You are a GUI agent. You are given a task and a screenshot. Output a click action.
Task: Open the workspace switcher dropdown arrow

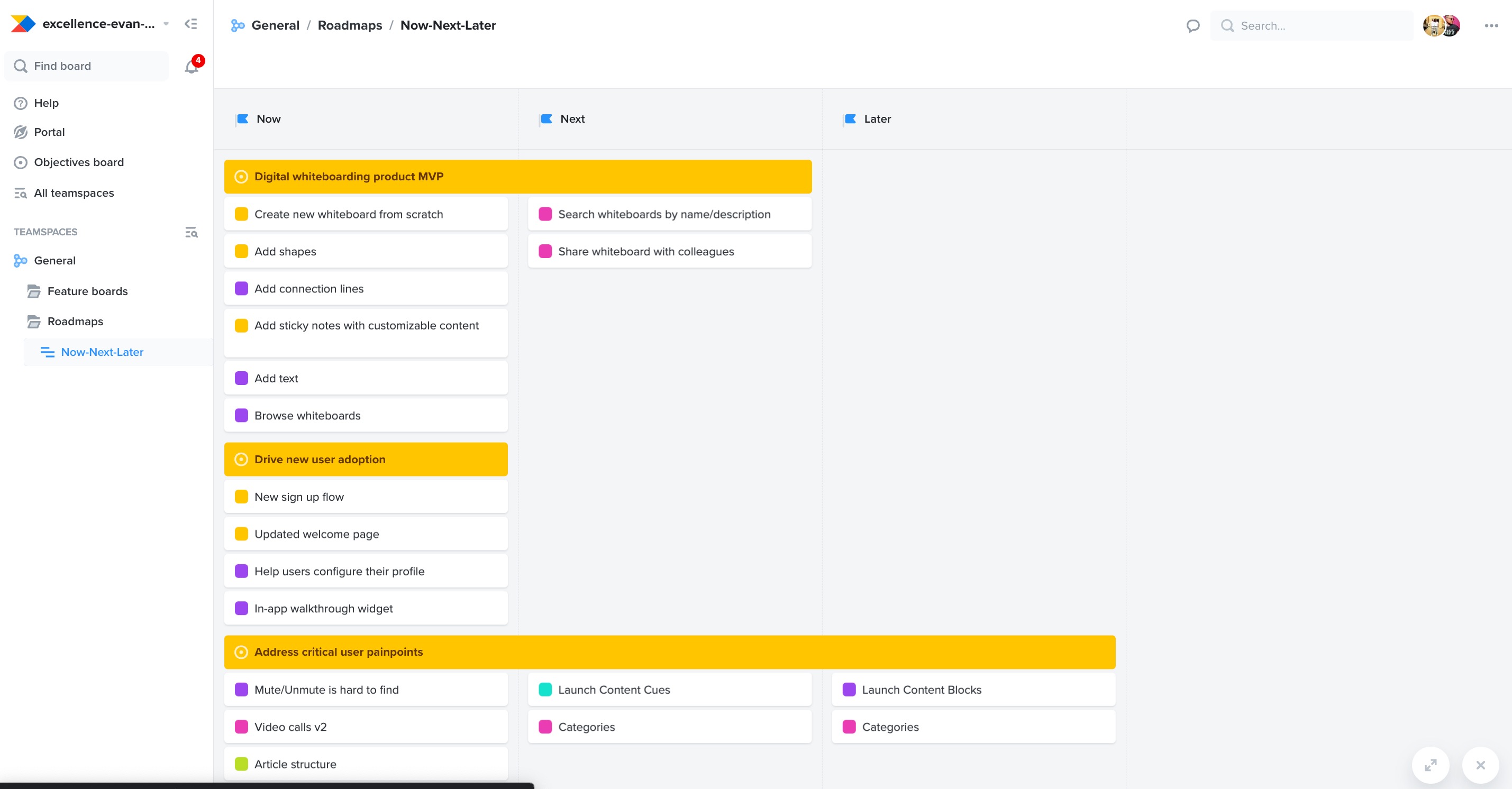pyautogui.click(x=166, y=24)
